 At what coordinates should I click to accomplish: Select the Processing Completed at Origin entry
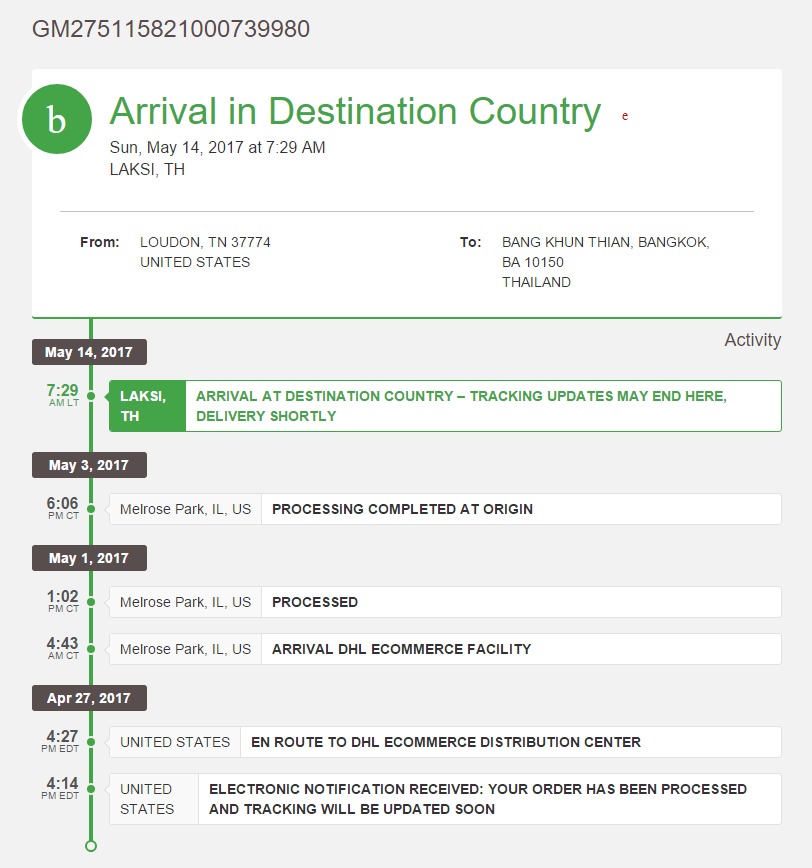point(445,509)
